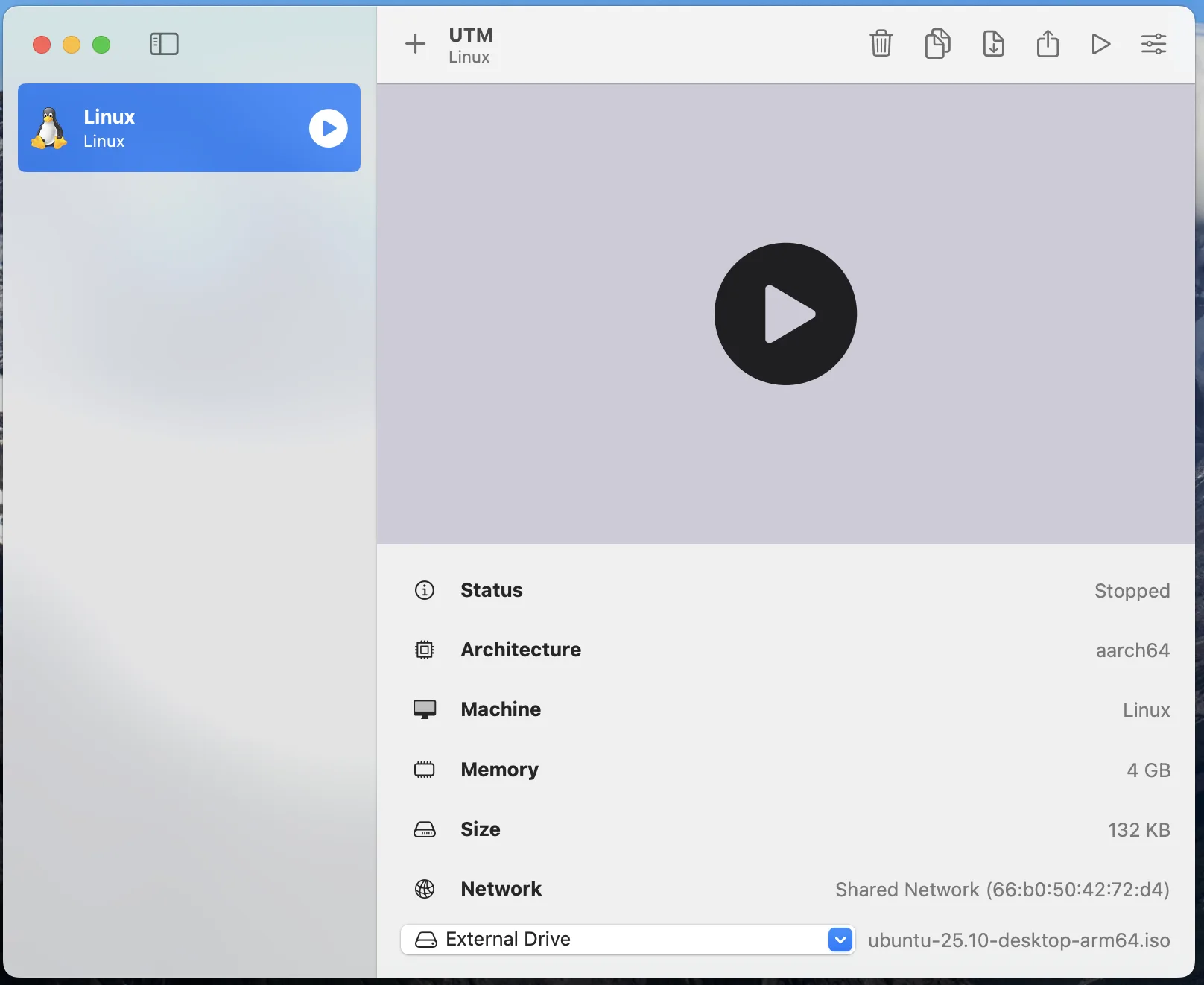Click the UTM window title
The width and height of the screenshot is (1204, 985).
470,35
